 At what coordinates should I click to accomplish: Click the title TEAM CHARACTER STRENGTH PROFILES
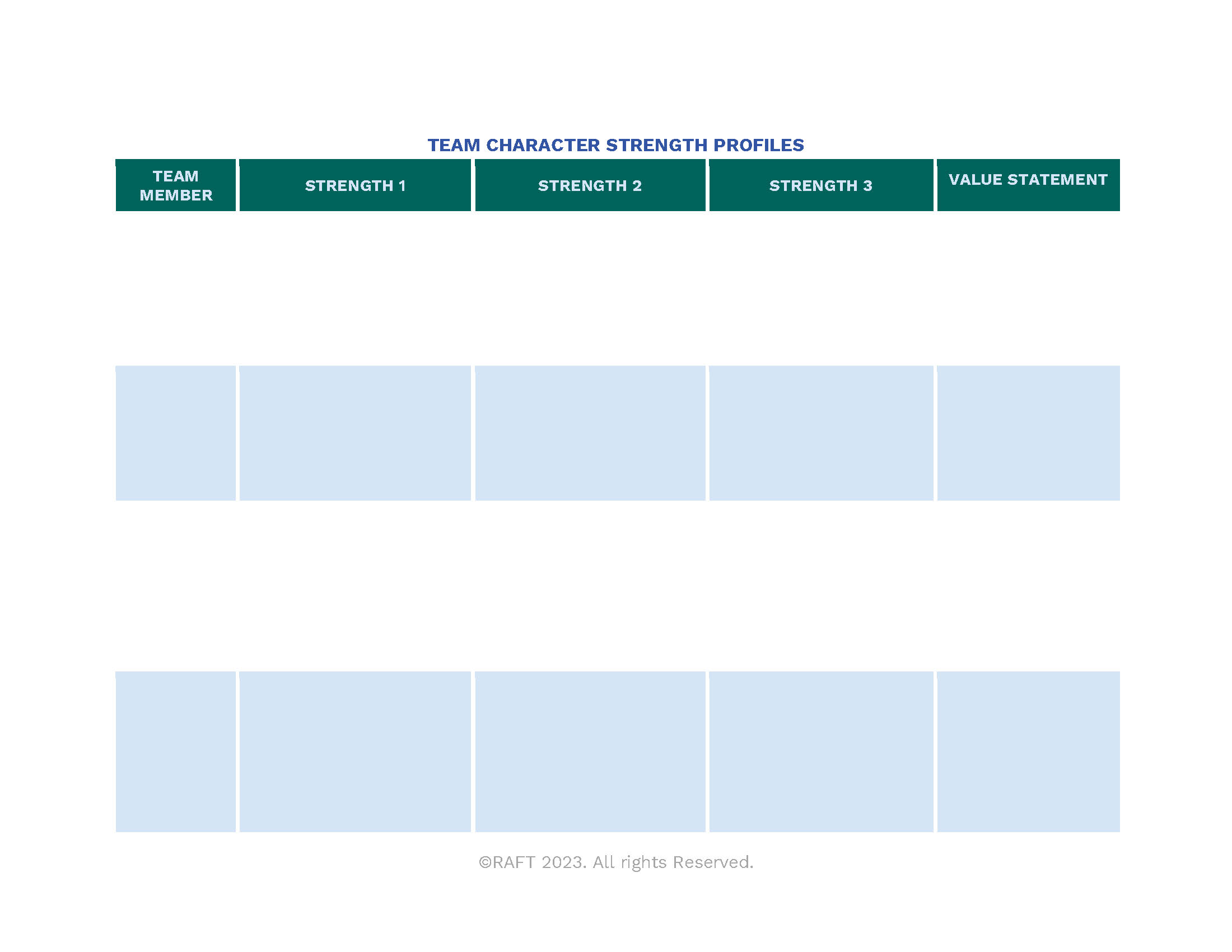[x=615, y=145]
